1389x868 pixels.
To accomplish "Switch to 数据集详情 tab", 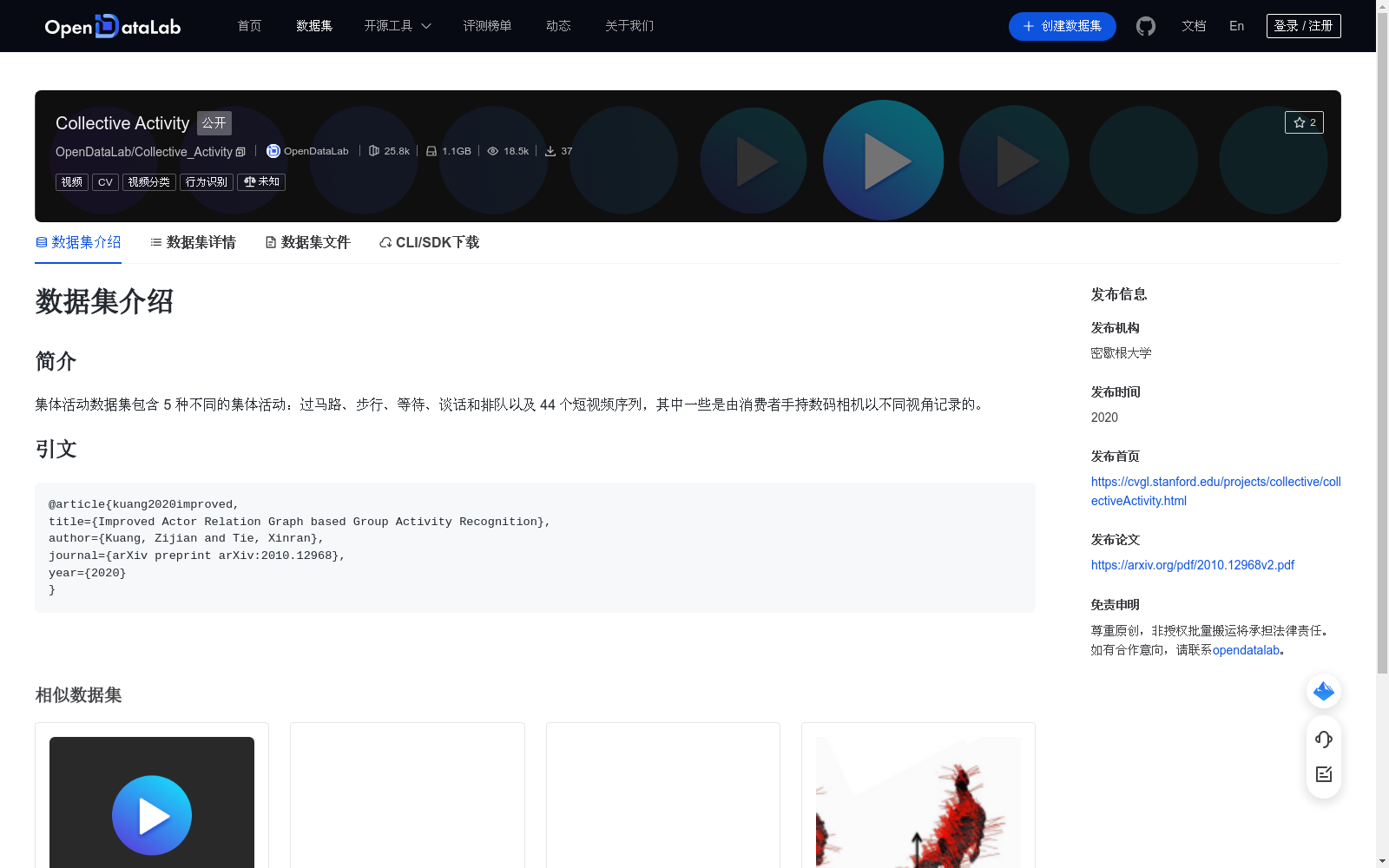I will coord(193,242).
